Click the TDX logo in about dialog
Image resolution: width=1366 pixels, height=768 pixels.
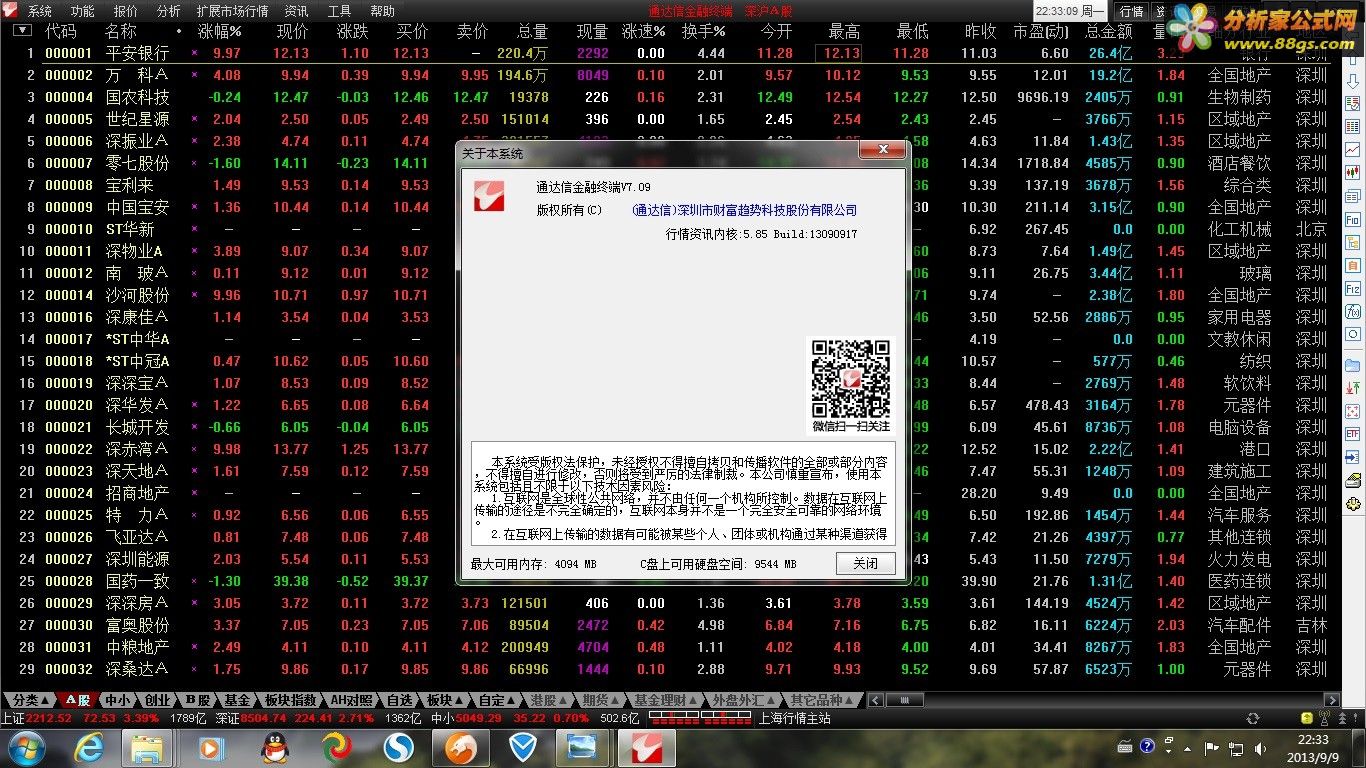pos(489,195)
